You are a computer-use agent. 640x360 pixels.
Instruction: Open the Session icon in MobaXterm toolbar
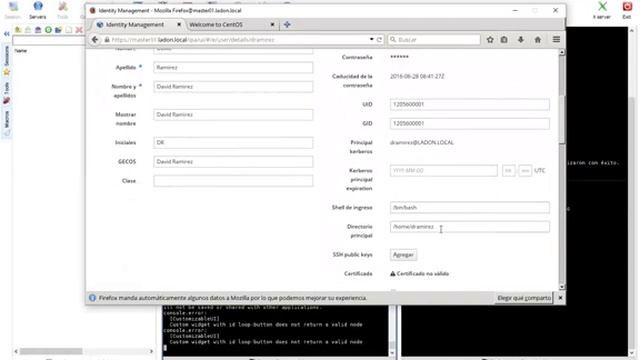(13, 9)
